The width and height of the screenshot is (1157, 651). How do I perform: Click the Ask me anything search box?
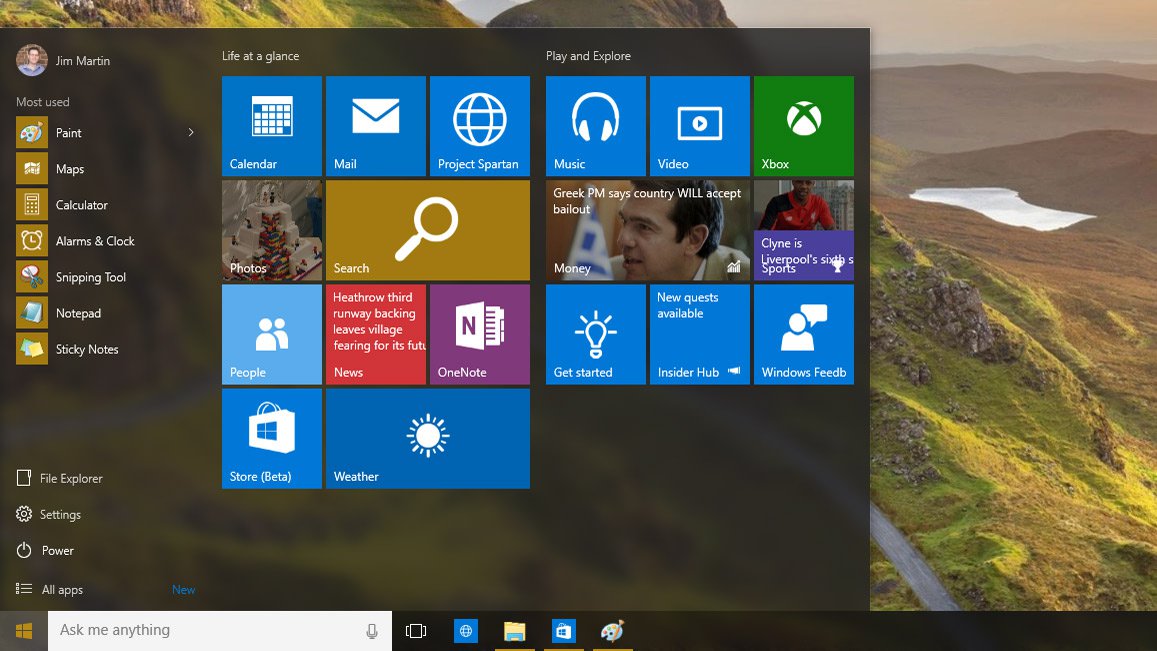(x=220, y=631)
